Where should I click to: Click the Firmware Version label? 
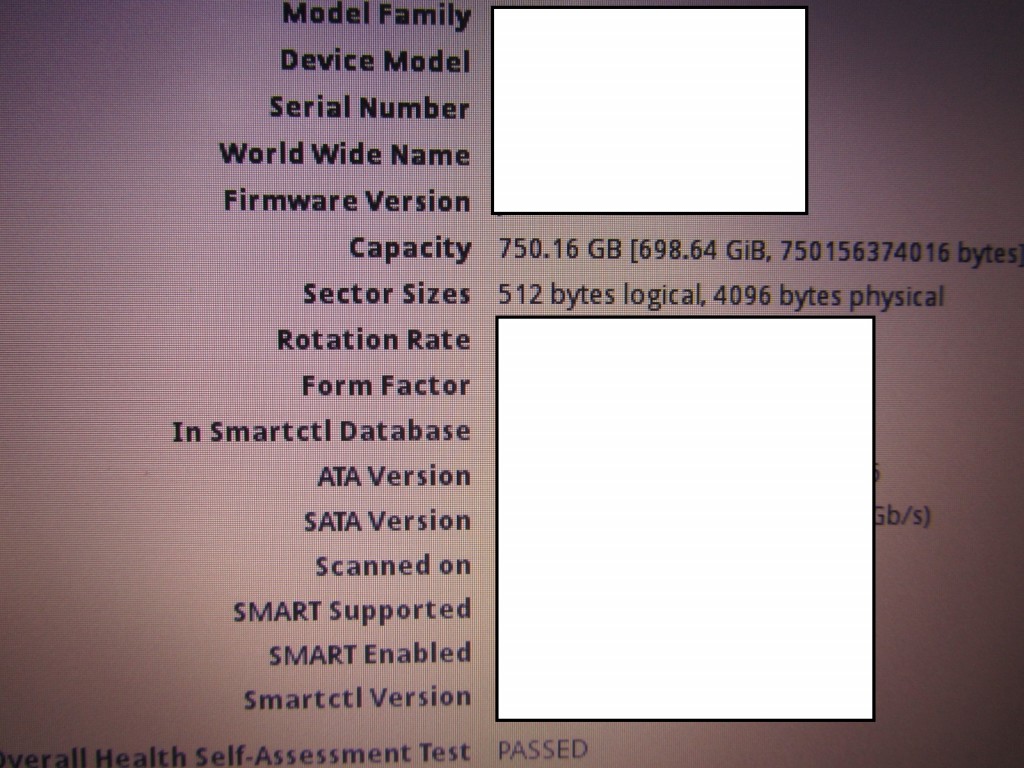point(347,200)
